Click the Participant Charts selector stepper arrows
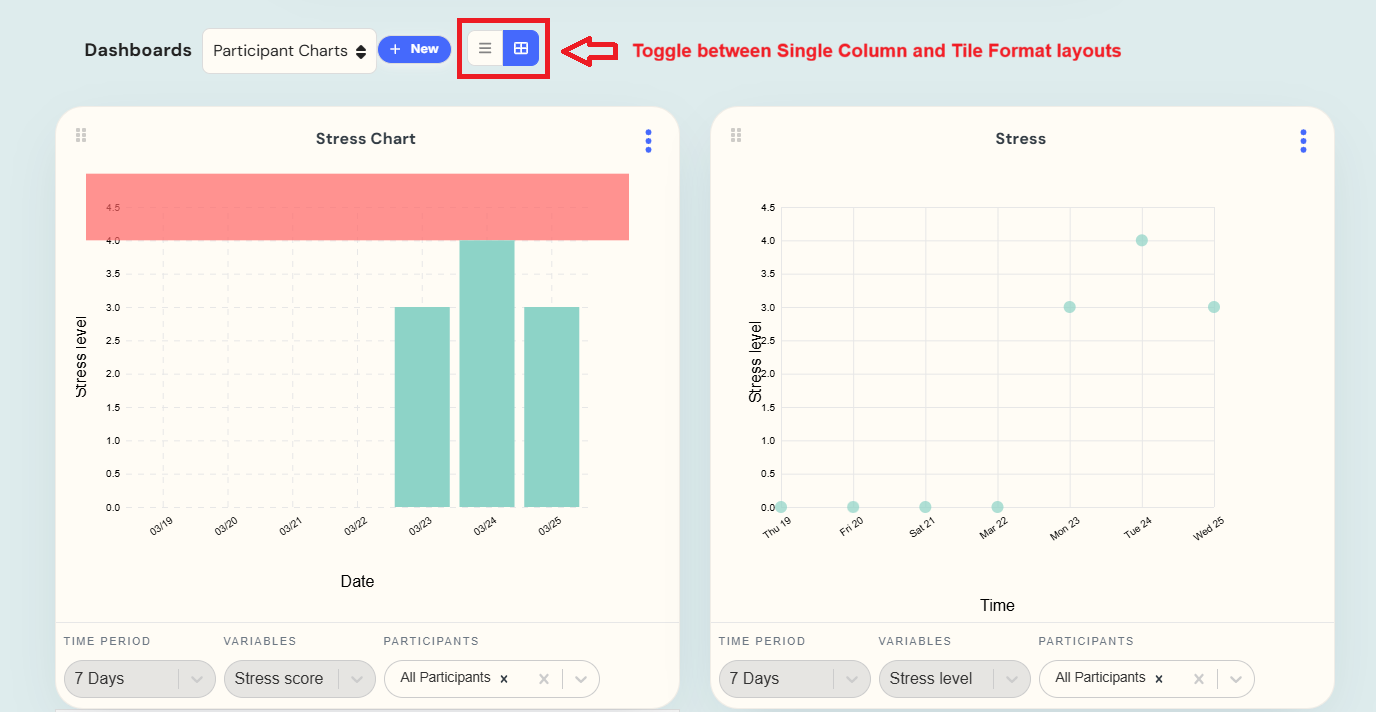This screenshot has height=712, width=1376. [x=361, y=49]
